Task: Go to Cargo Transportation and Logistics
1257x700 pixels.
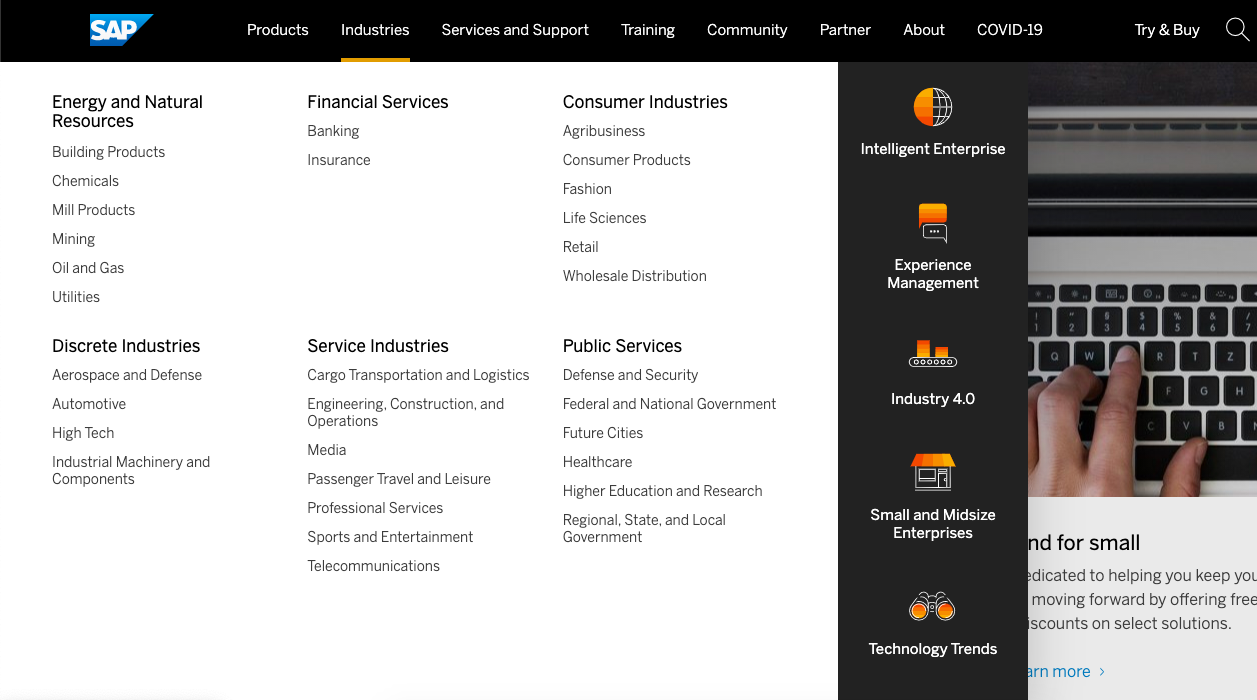Action: tap(418, 375)
